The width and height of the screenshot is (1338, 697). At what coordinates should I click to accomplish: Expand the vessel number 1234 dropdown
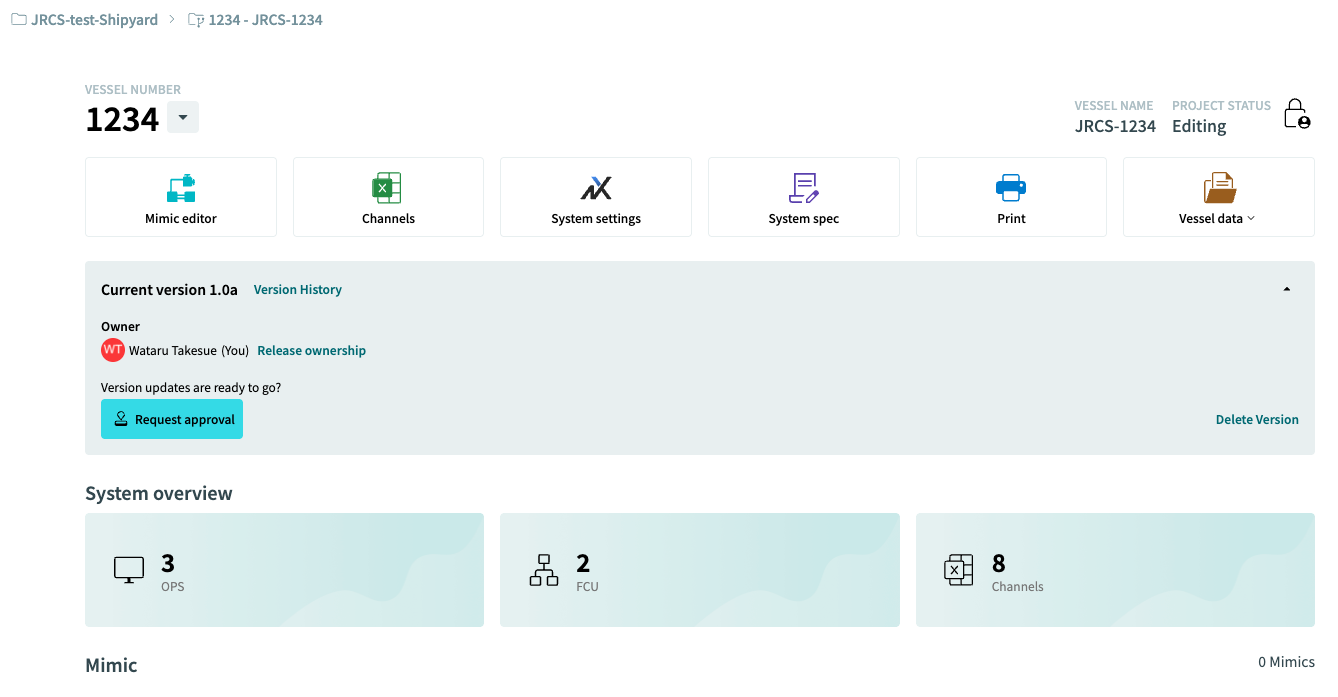click(x=182, y=117)
